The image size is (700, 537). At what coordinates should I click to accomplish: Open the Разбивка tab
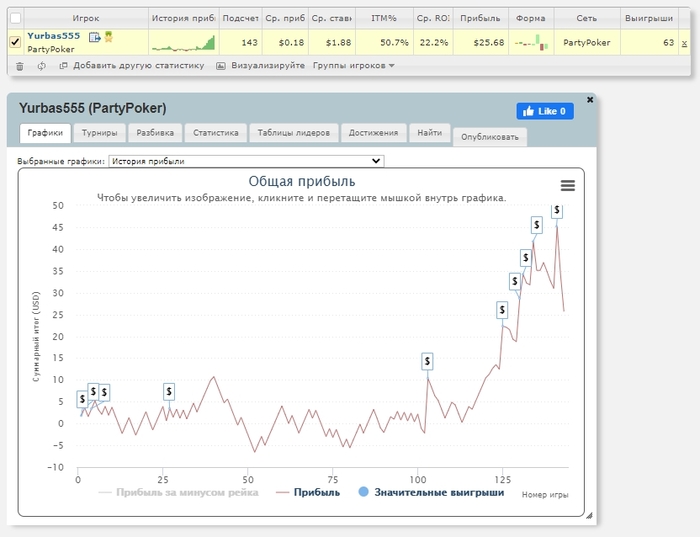(x=155, y=133)
